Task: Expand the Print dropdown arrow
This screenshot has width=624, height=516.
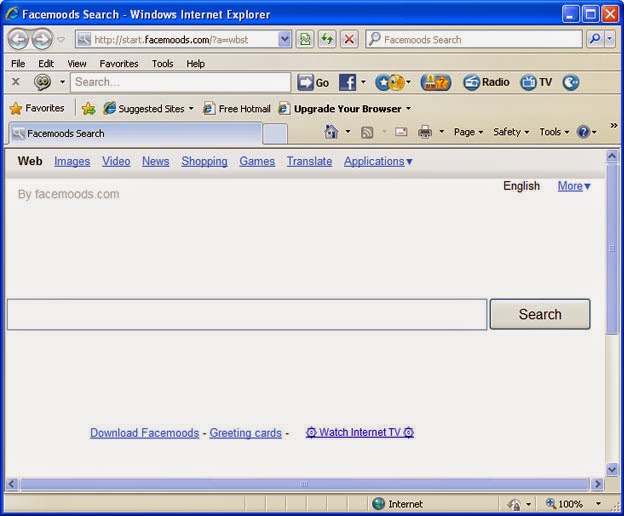Action: pyautogui.click(x=441, y=132)
